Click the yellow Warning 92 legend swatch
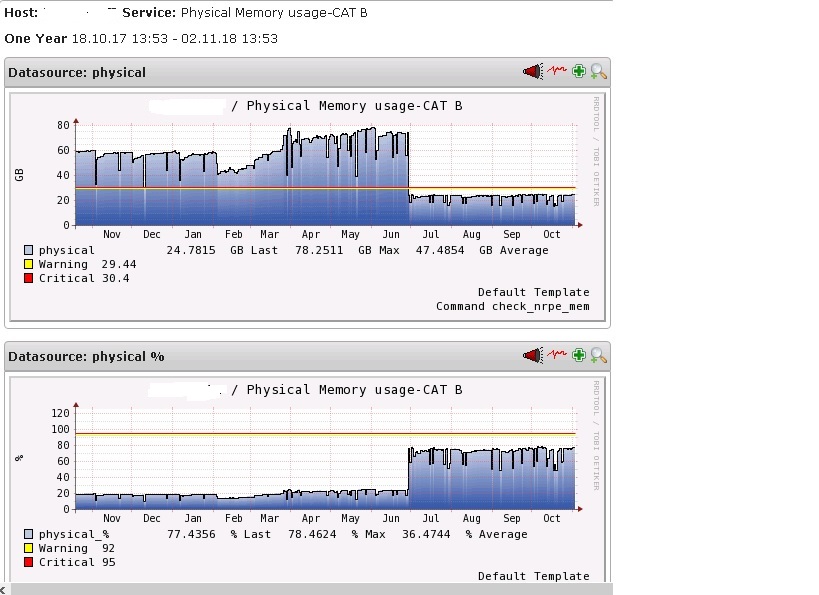The height and width of the screenshot is (595, 819). [x=29, y=548]
